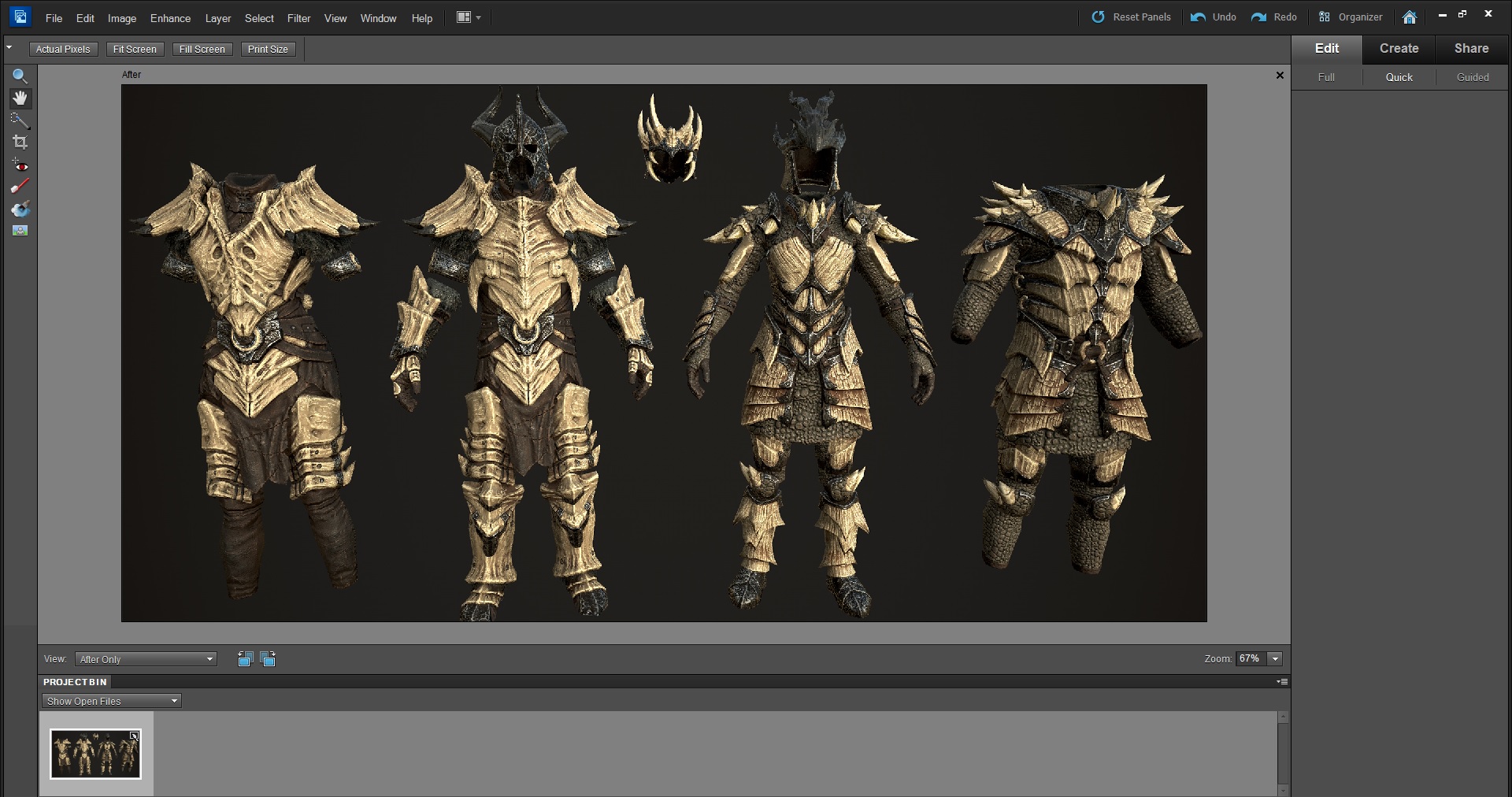
Task: Click the Redo arrow icon
Action: [x=1258, y=17]
